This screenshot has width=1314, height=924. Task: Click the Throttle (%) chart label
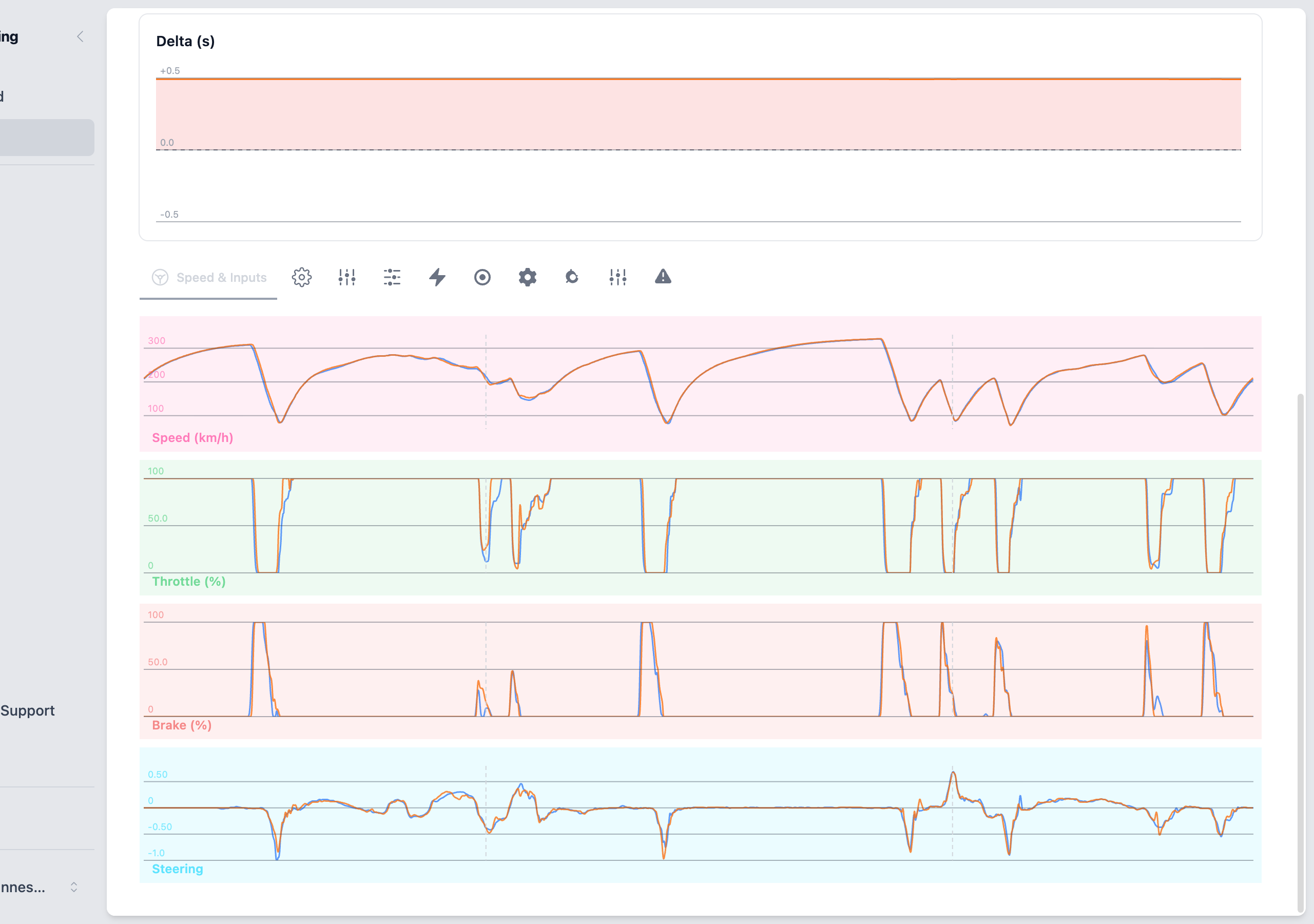point(189,582)
